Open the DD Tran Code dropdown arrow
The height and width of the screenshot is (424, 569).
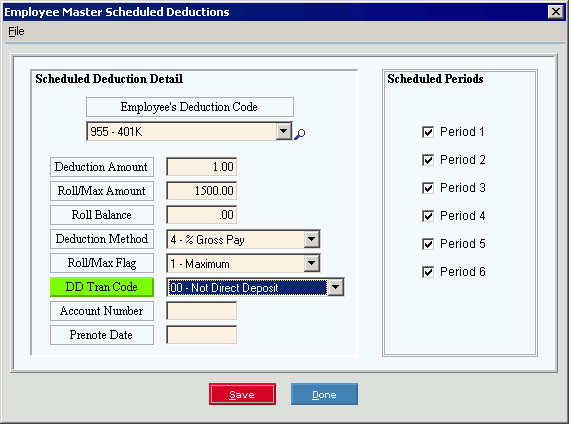336,288
